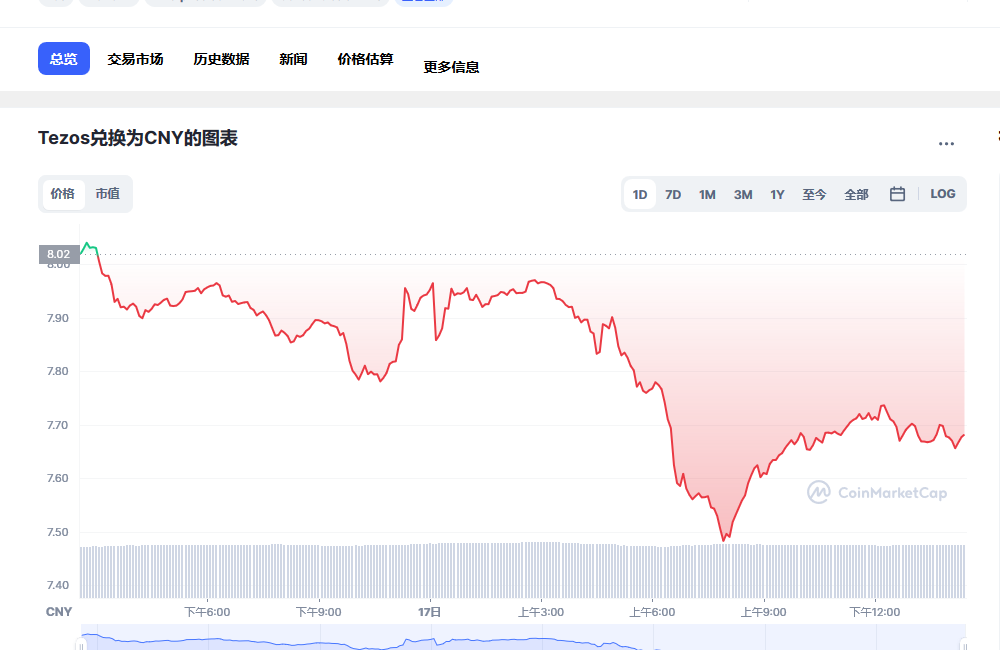The width and height of the screenshot is (1000, 650).
Task: Click the 上午6:00 time axis label
Action: (652, 612)
